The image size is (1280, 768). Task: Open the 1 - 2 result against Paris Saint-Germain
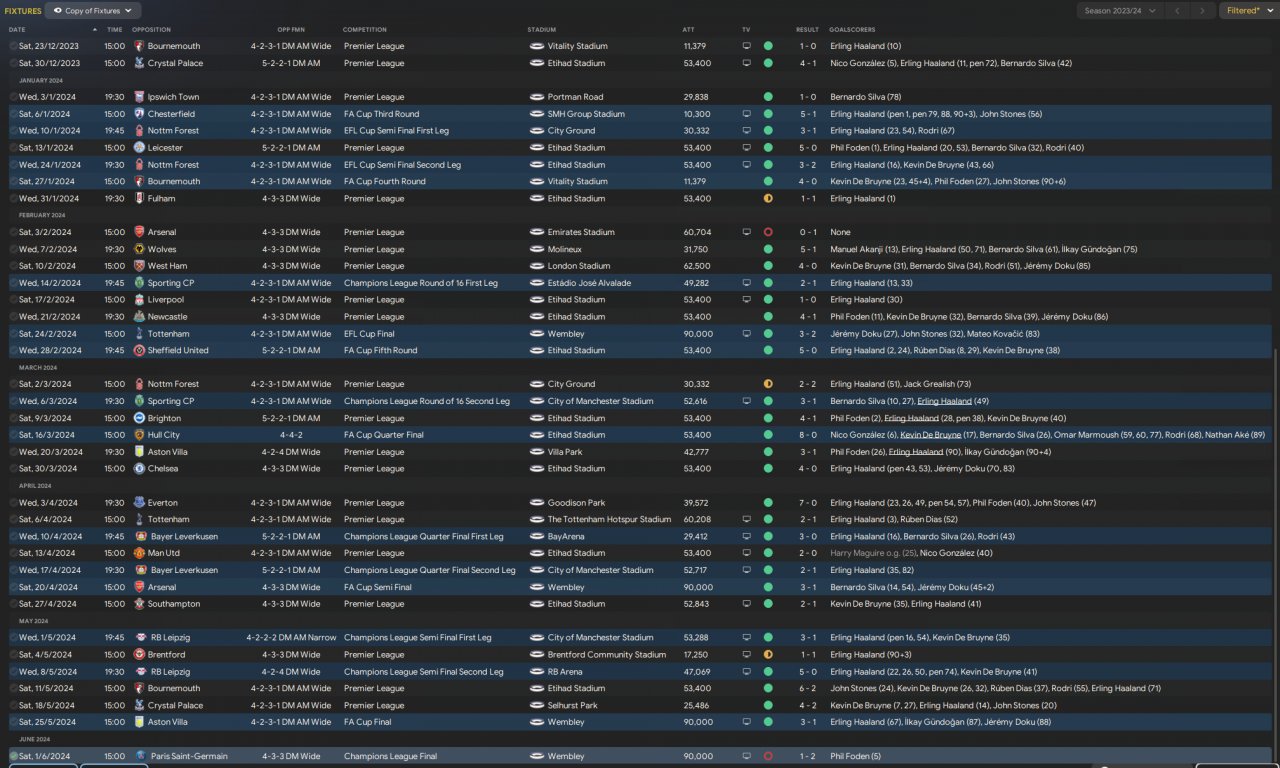[807, 756]
